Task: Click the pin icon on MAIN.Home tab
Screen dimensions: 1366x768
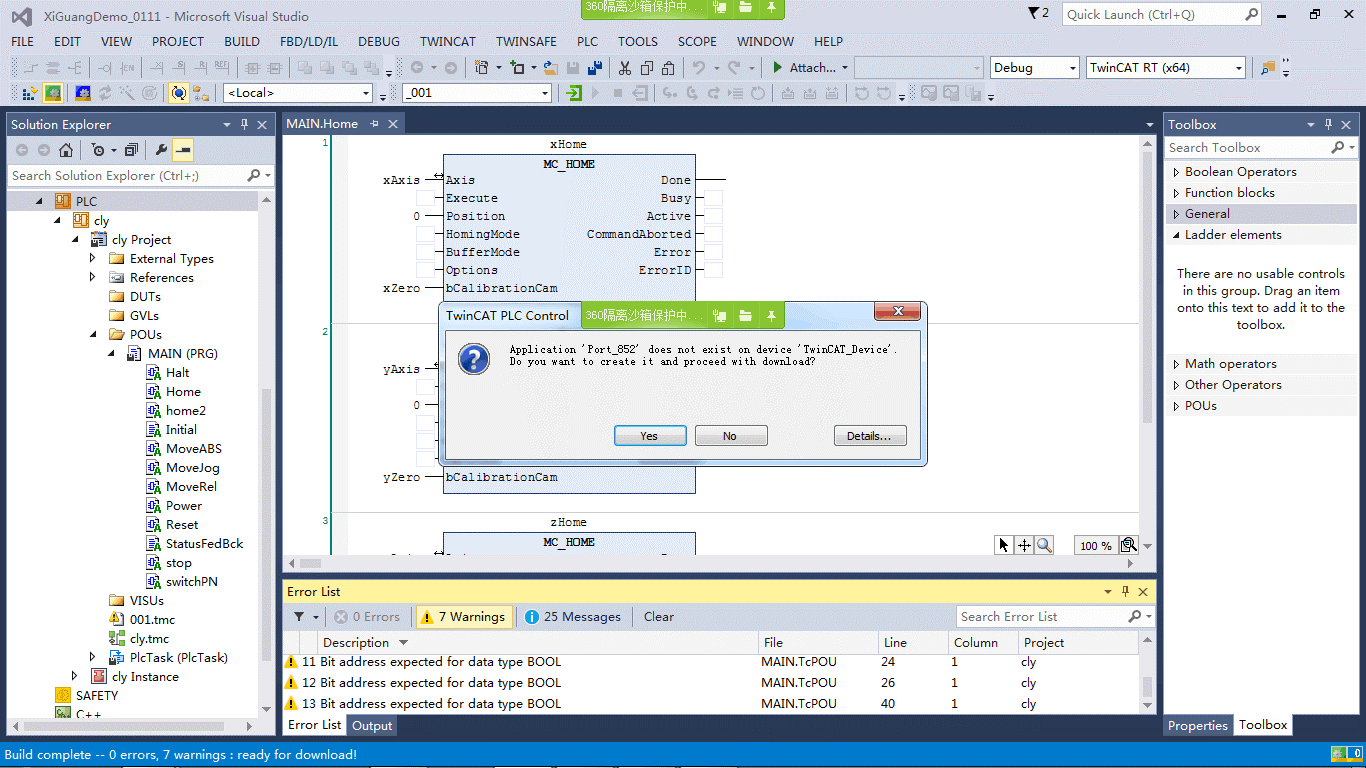Action: (375, 124)
